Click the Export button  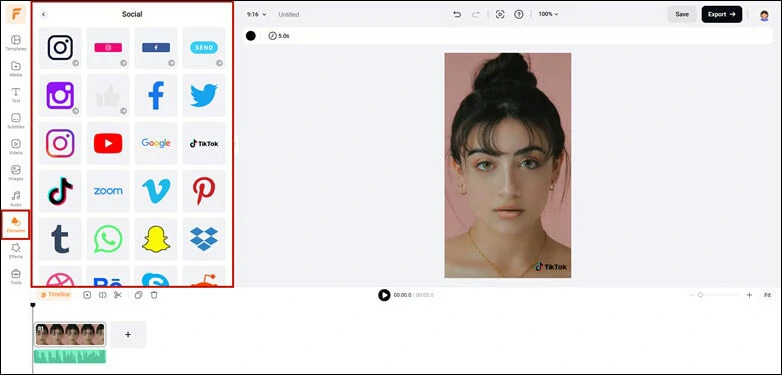click(722, 14)
